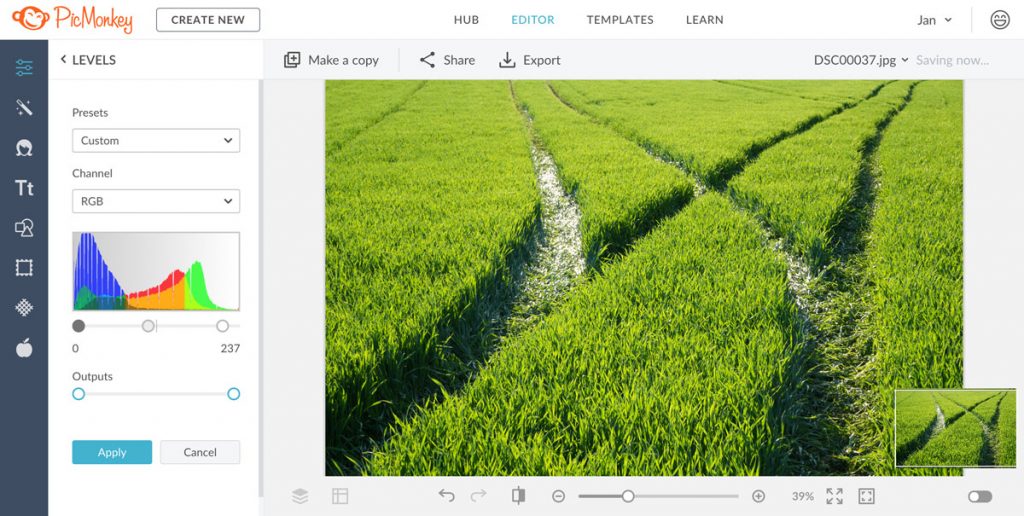Go to the Hub tab
The image size is (1024, 516).
466,20
